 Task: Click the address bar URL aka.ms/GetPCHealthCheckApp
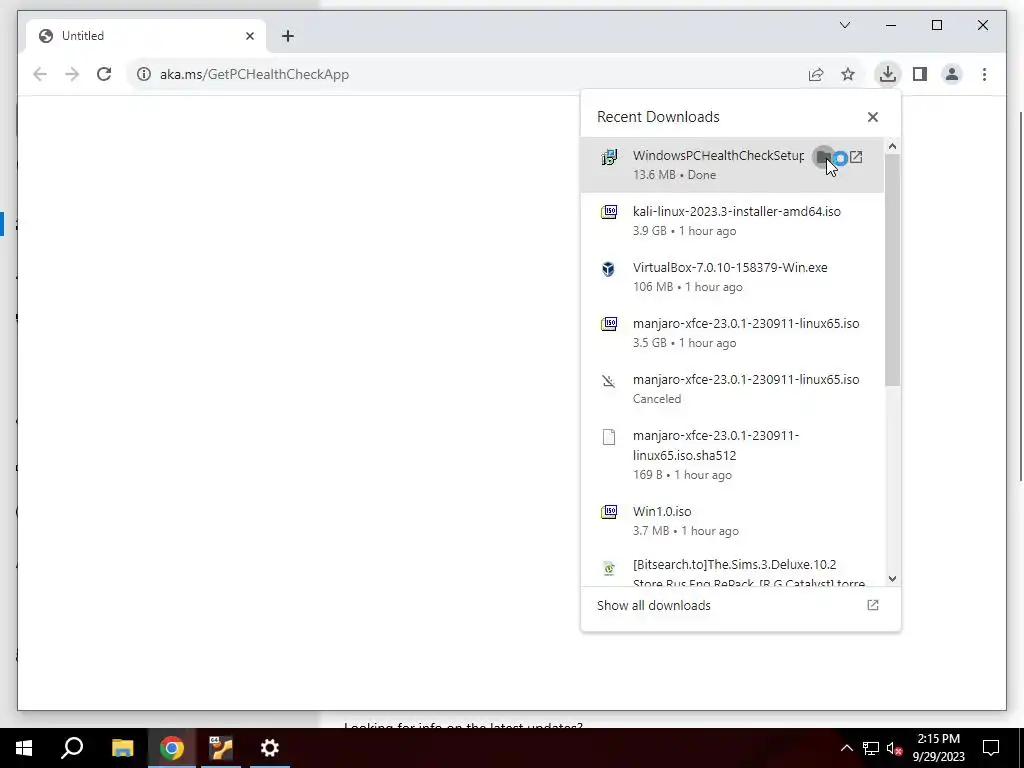tap(255, 74)
